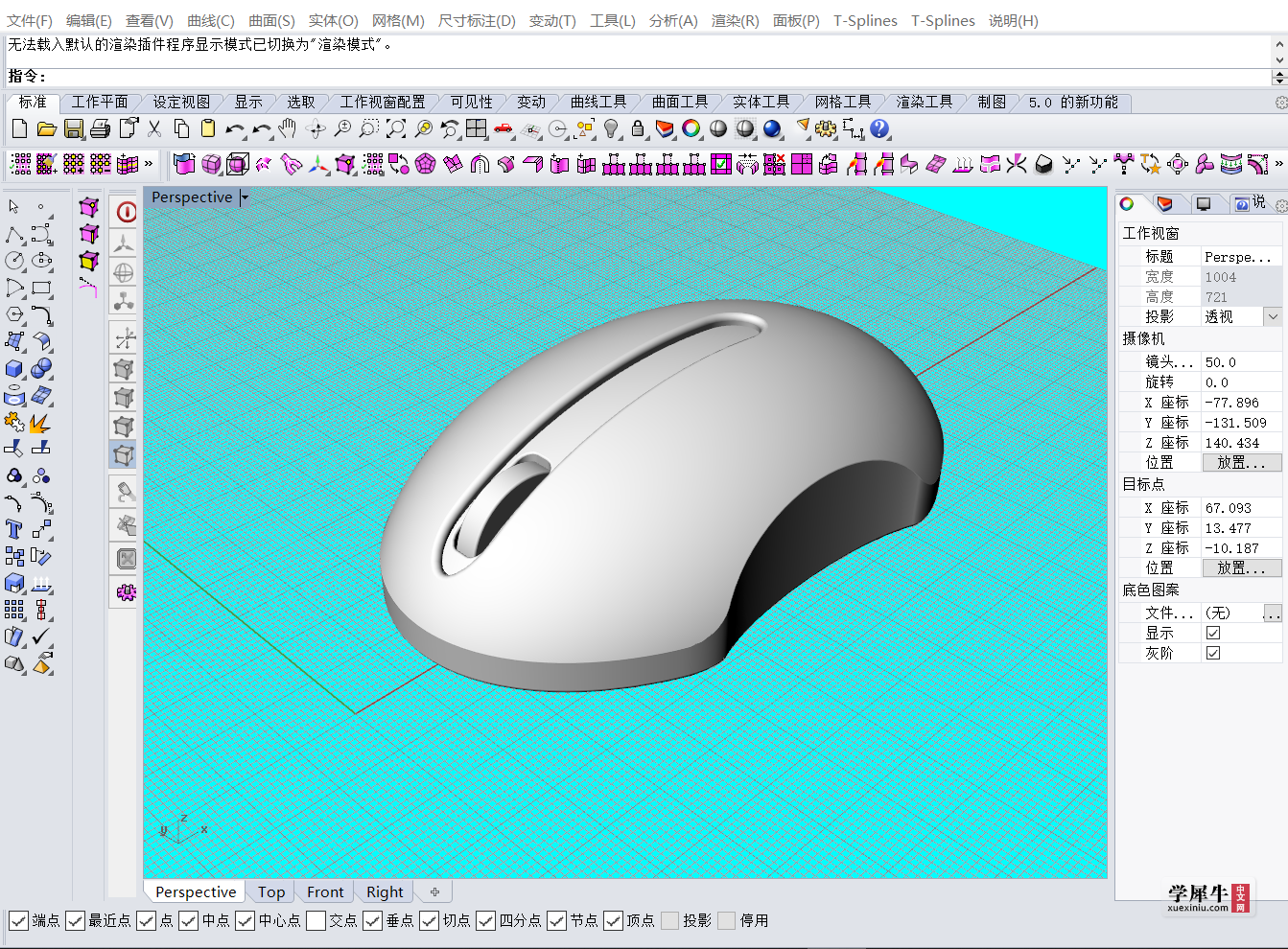The width and height of the screenshot is (1288, 949).
Task: Enable the 交点 osnap checkbox
Action: point(316,921)
